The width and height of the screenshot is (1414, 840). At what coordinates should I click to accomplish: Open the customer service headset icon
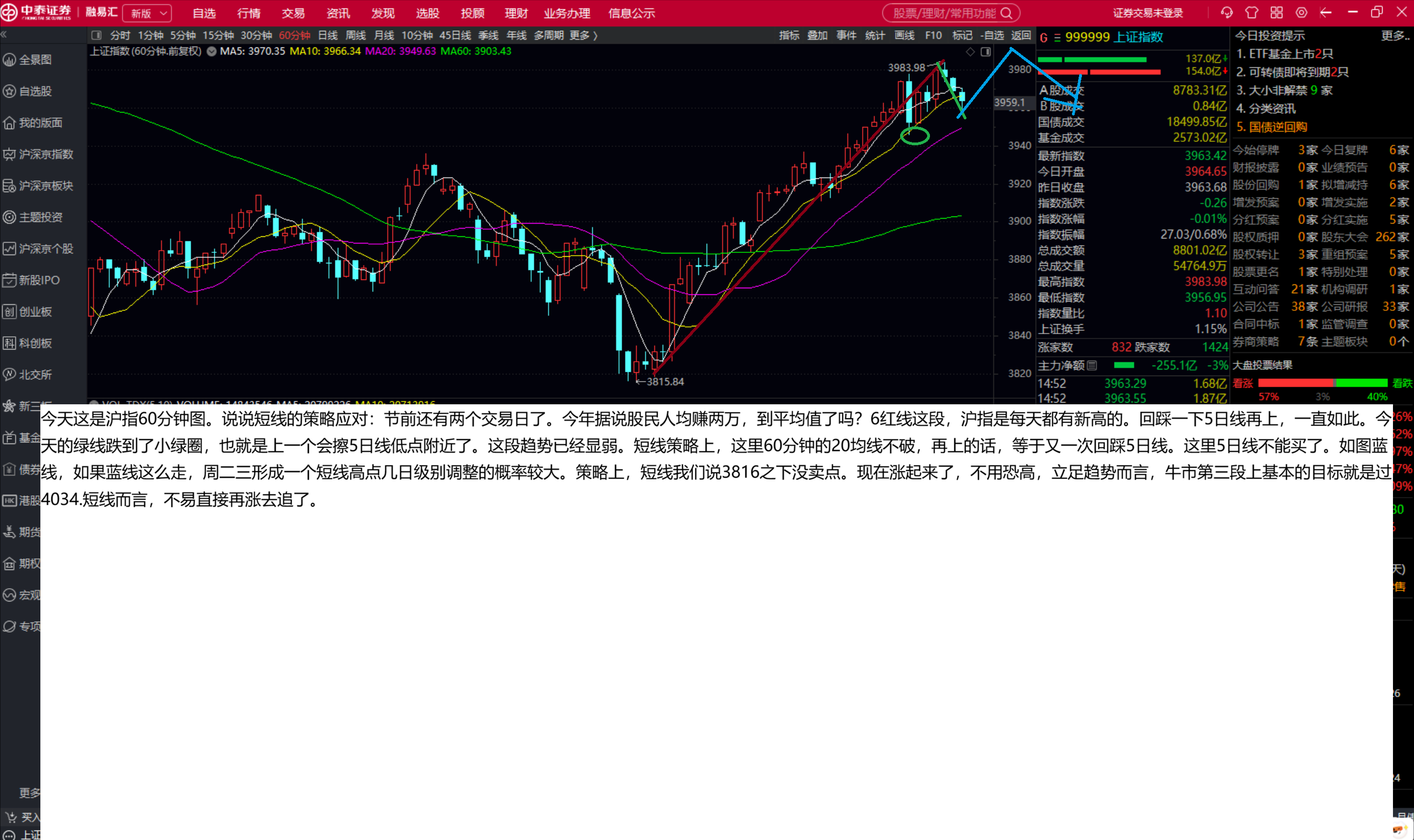pyautogui.click(x=1227, y=13)
